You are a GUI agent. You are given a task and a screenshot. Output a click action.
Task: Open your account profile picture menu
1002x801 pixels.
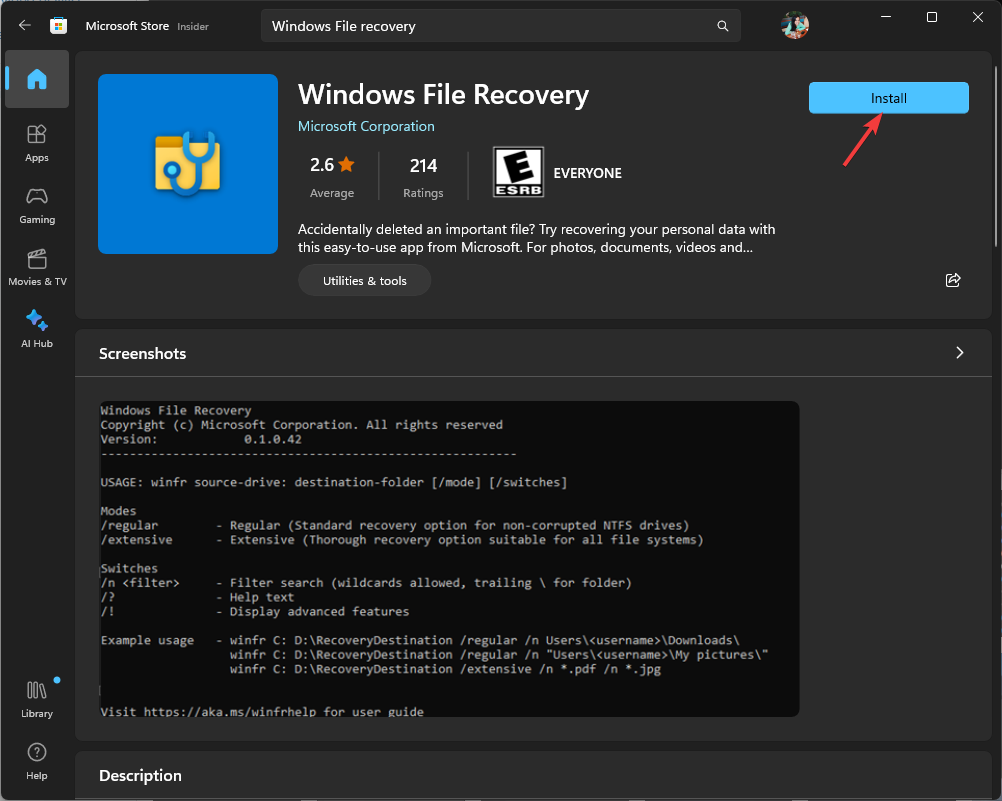click(x=794, y=25)
